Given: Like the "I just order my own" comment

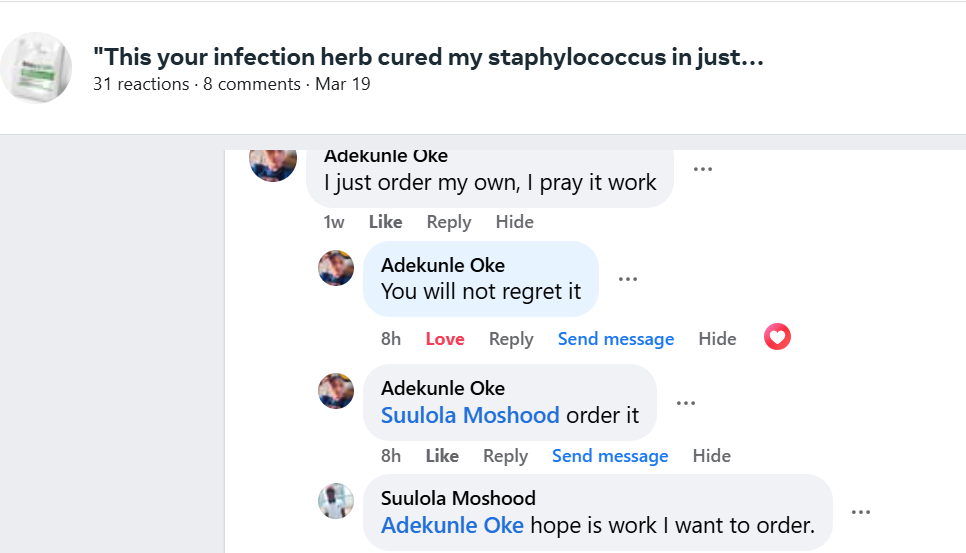Looking at the screenshot, I should pyautogui.click(x=385, y=222).
